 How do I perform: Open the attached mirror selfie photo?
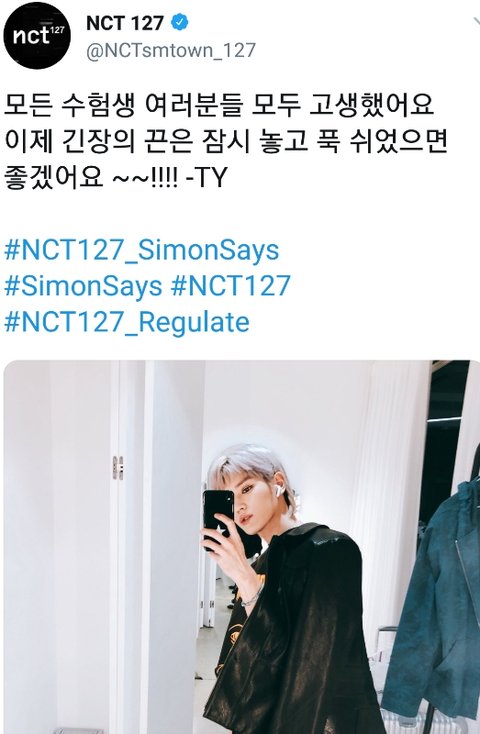point(242,547)
